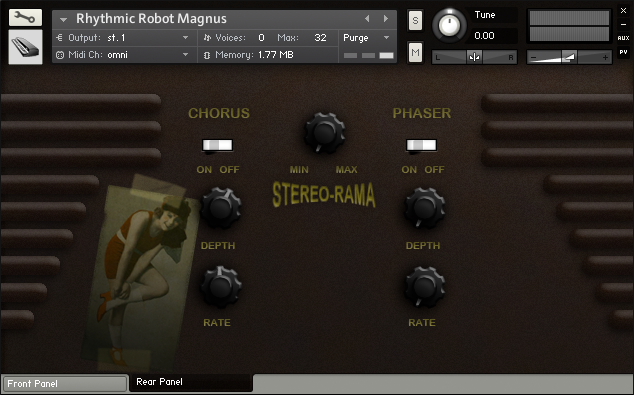
Task: Click the pan slider R end
Action: coord(511,58)
